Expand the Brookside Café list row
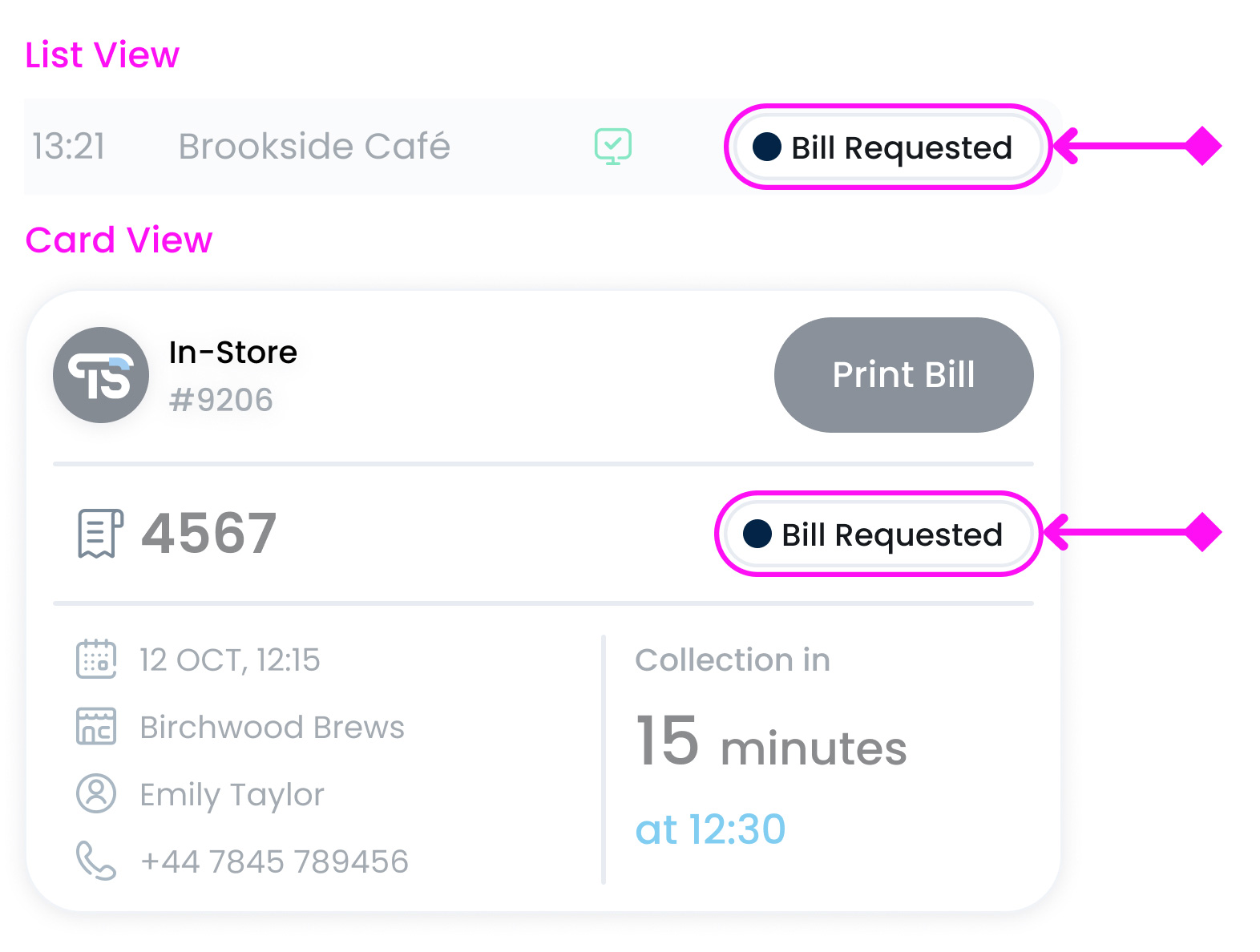Screen dimensions: 1260x952 (x=315, y=147)
